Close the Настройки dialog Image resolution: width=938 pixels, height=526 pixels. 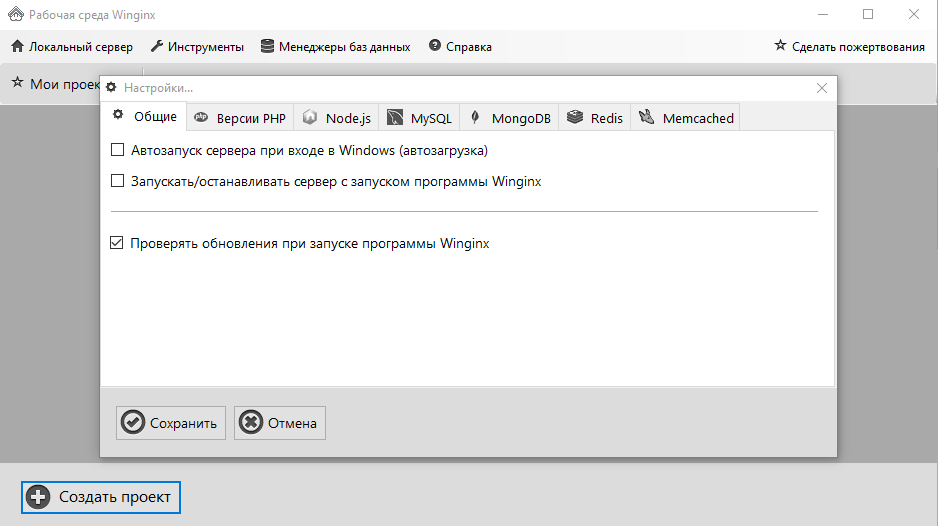click(x=822, y=88)
